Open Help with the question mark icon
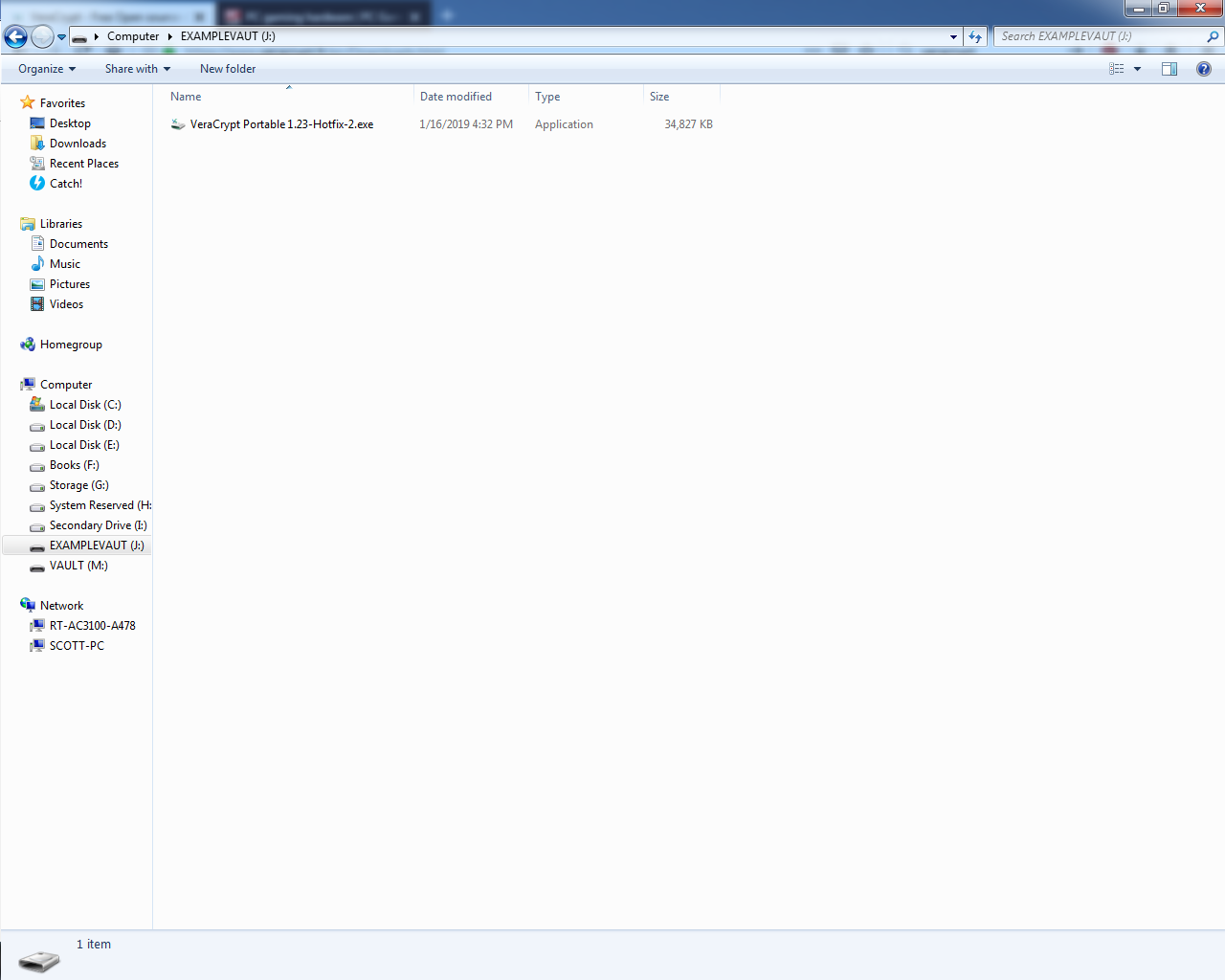Screen dimensions: 1225x980 1204,69
